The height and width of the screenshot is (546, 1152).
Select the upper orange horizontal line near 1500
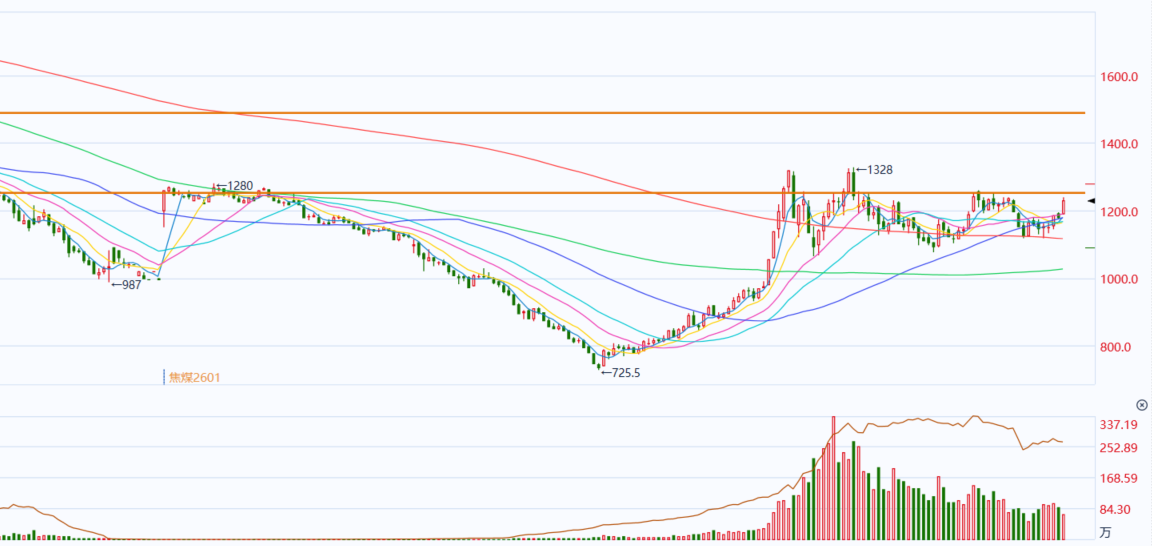click(x=542, y=113)
